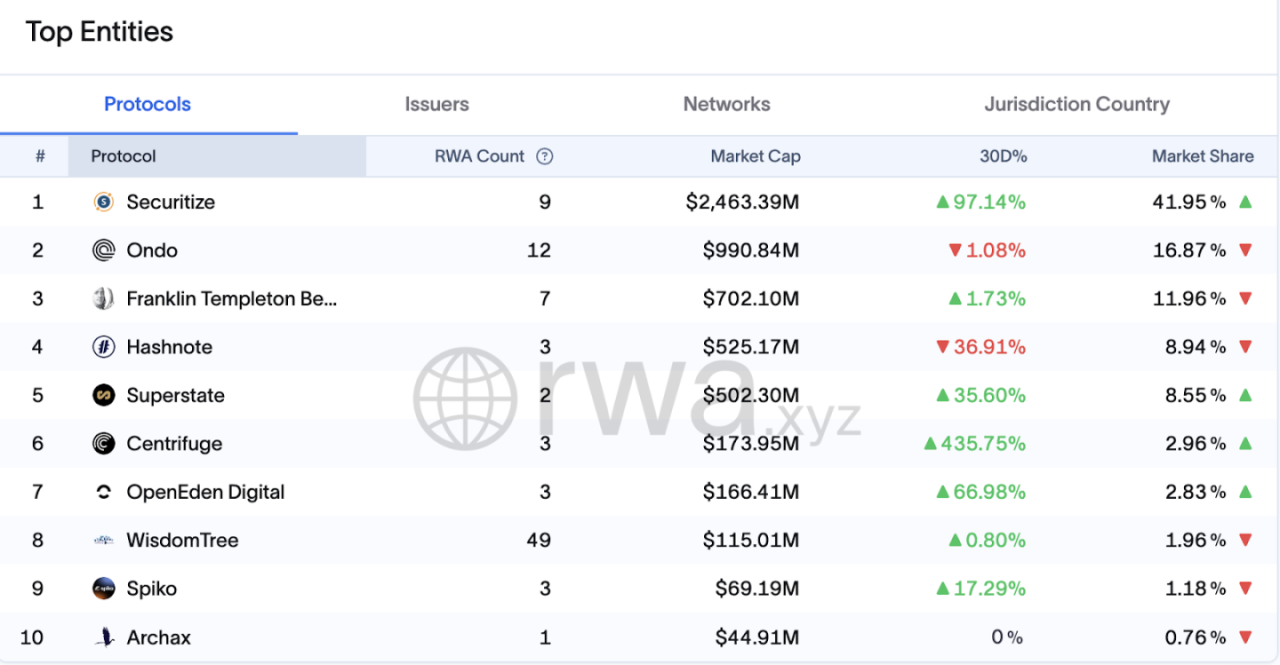Click the 17.29% 30-day change value
The height and width of the screenshot is (665, 1280).
click(981, 588)
